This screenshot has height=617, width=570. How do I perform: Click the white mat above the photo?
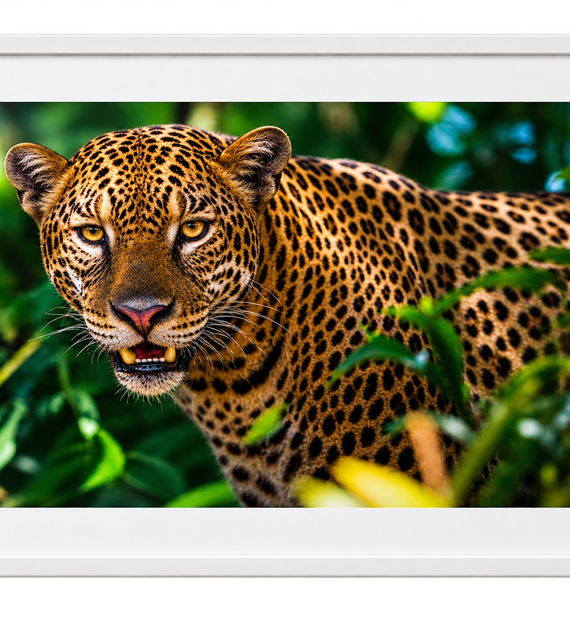[285, 79]
